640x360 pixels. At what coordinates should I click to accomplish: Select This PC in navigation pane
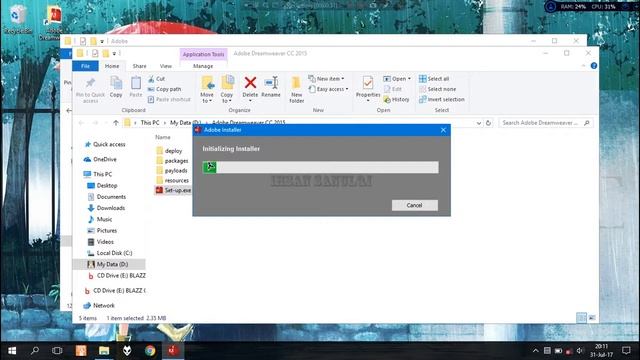point(98,174)
